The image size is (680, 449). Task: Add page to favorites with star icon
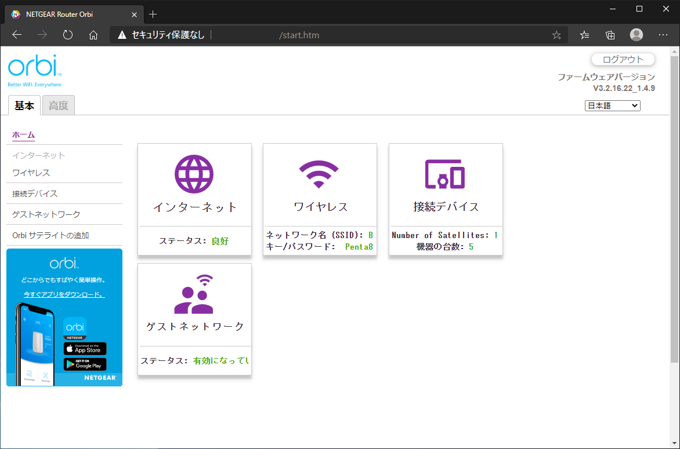pyautogui.click(x=556, y=35)
